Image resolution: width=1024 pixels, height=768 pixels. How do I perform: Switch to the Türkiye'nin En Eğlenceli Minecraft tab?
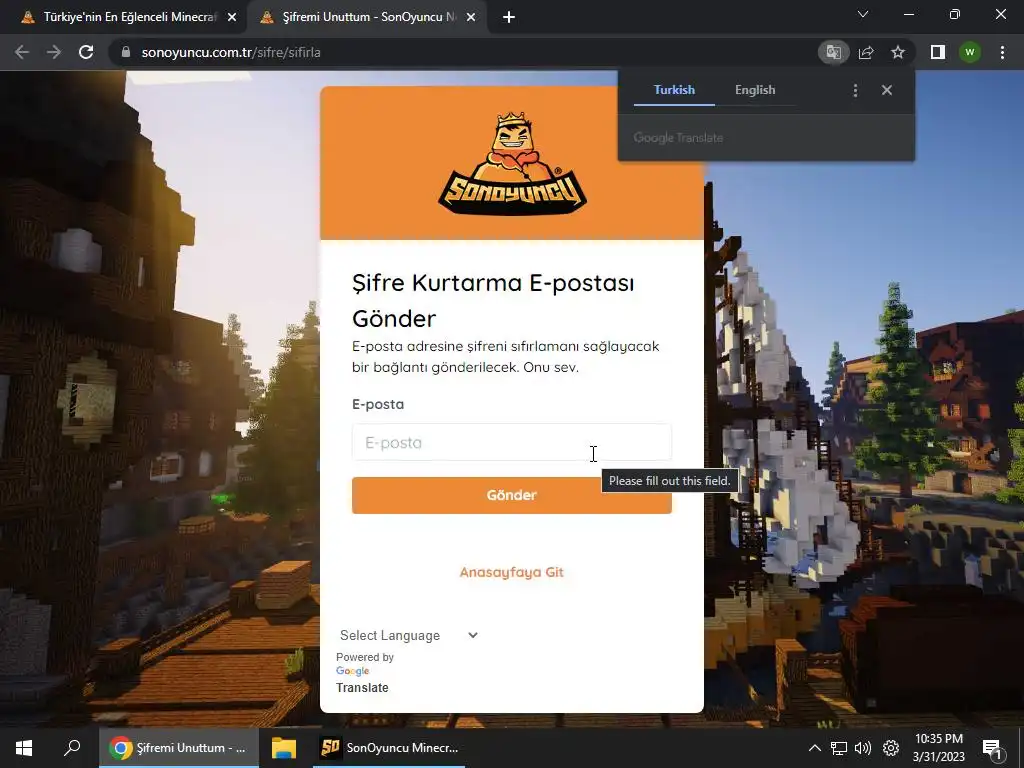[121, 17]
